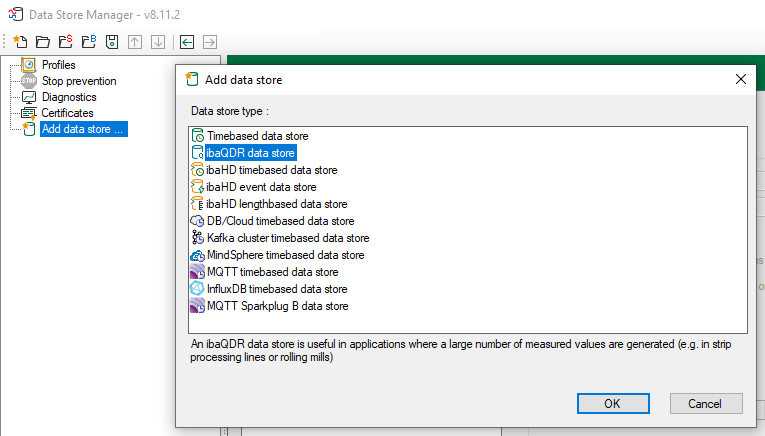Click the Timebased data store icon
Viewport: 765px width, 436px height.
(x=198, y=136)
